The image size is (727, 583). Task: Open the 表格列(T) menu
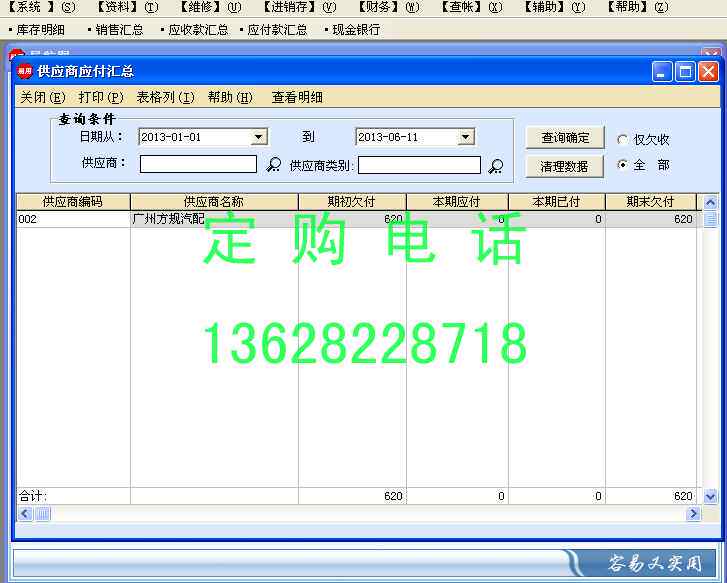166,97
